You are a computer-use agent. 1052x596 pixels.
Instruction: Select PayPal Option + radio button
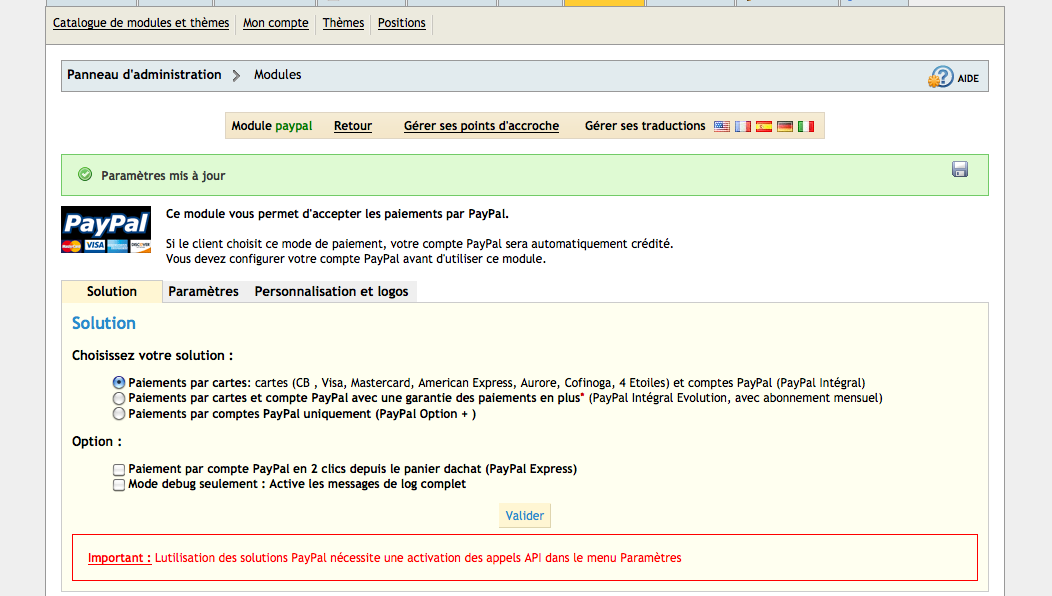click(119, 414)
